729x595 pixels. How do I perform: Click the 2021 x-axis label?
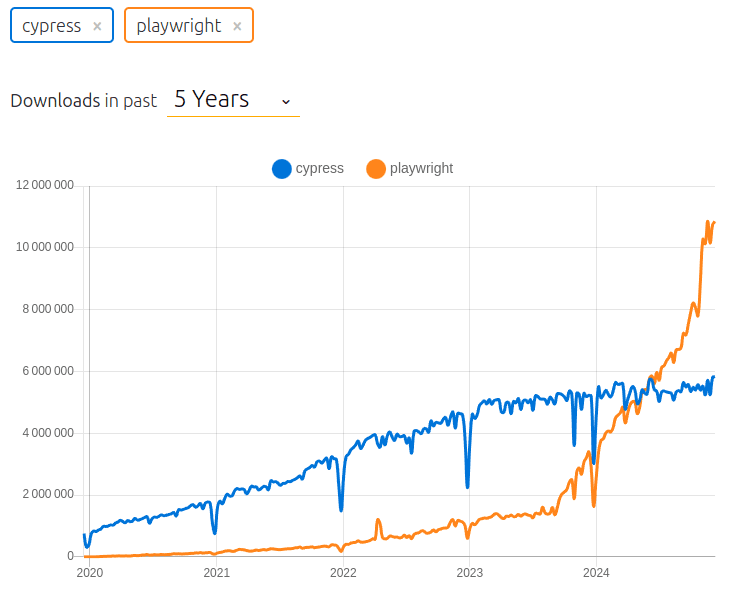pos(217,573)
